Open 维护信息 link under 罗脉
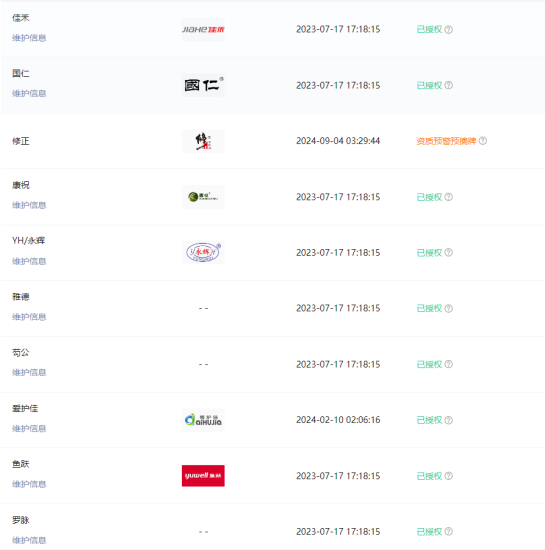This screenshot has width=545, height=550. (x=29, y=540)
